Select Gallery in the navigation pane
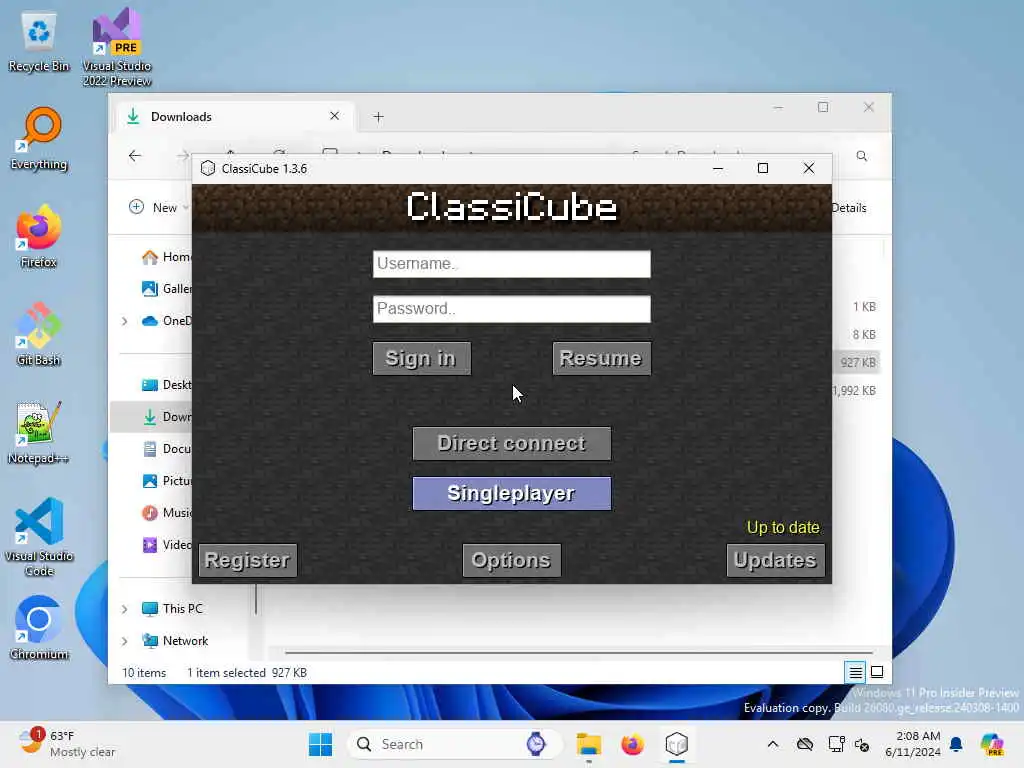Image resolution: width=1024 pixels, height=768 pixels. click(167, 289)
